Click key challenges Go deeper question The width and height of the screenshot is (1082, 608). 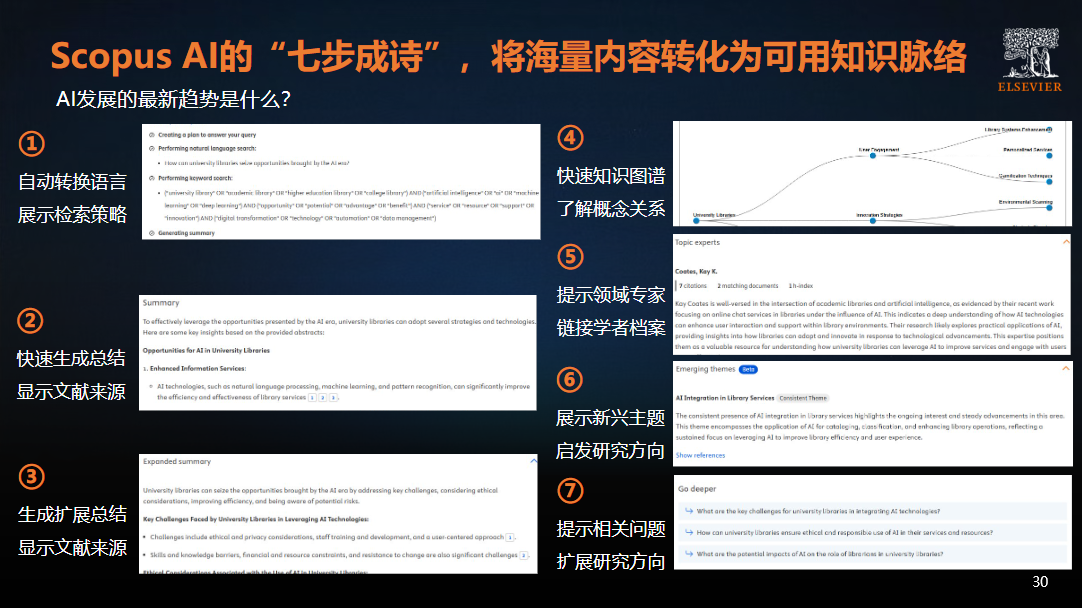[x=818, y=511]
